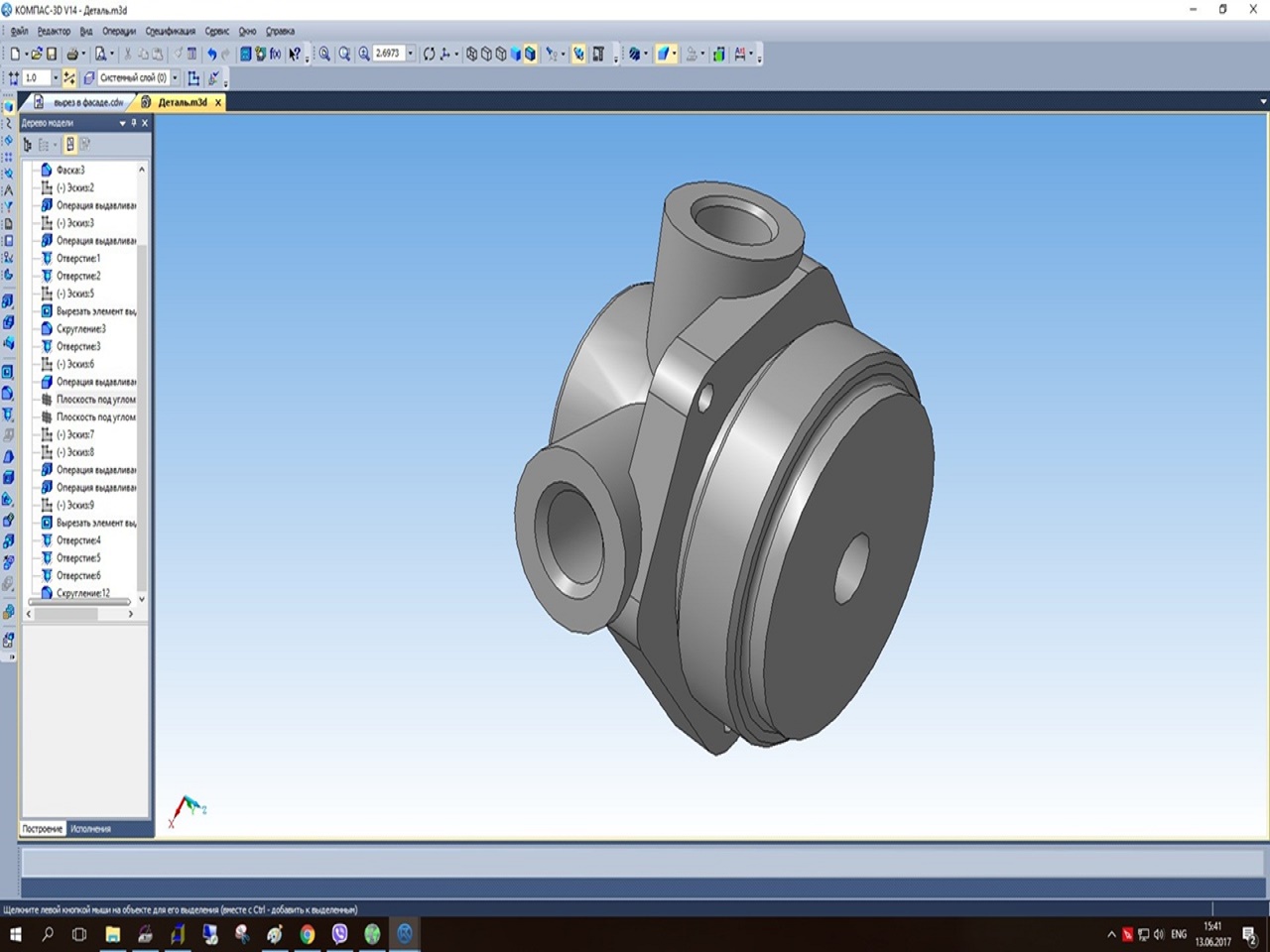Click the Open file folder icon
The height and width of the screenshot is (952, 1270).
pos(35,55)
